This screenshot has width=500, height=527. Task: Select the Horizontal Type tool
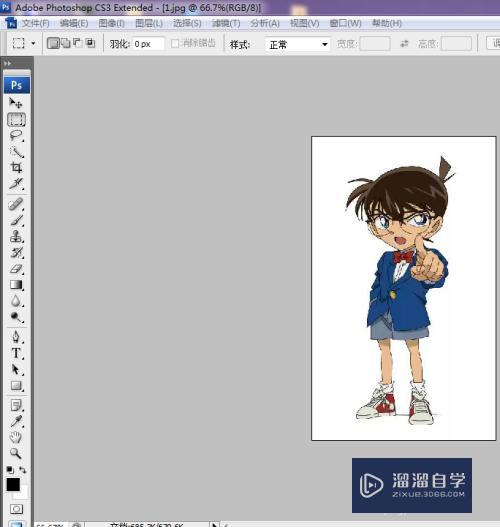(16, 353)
